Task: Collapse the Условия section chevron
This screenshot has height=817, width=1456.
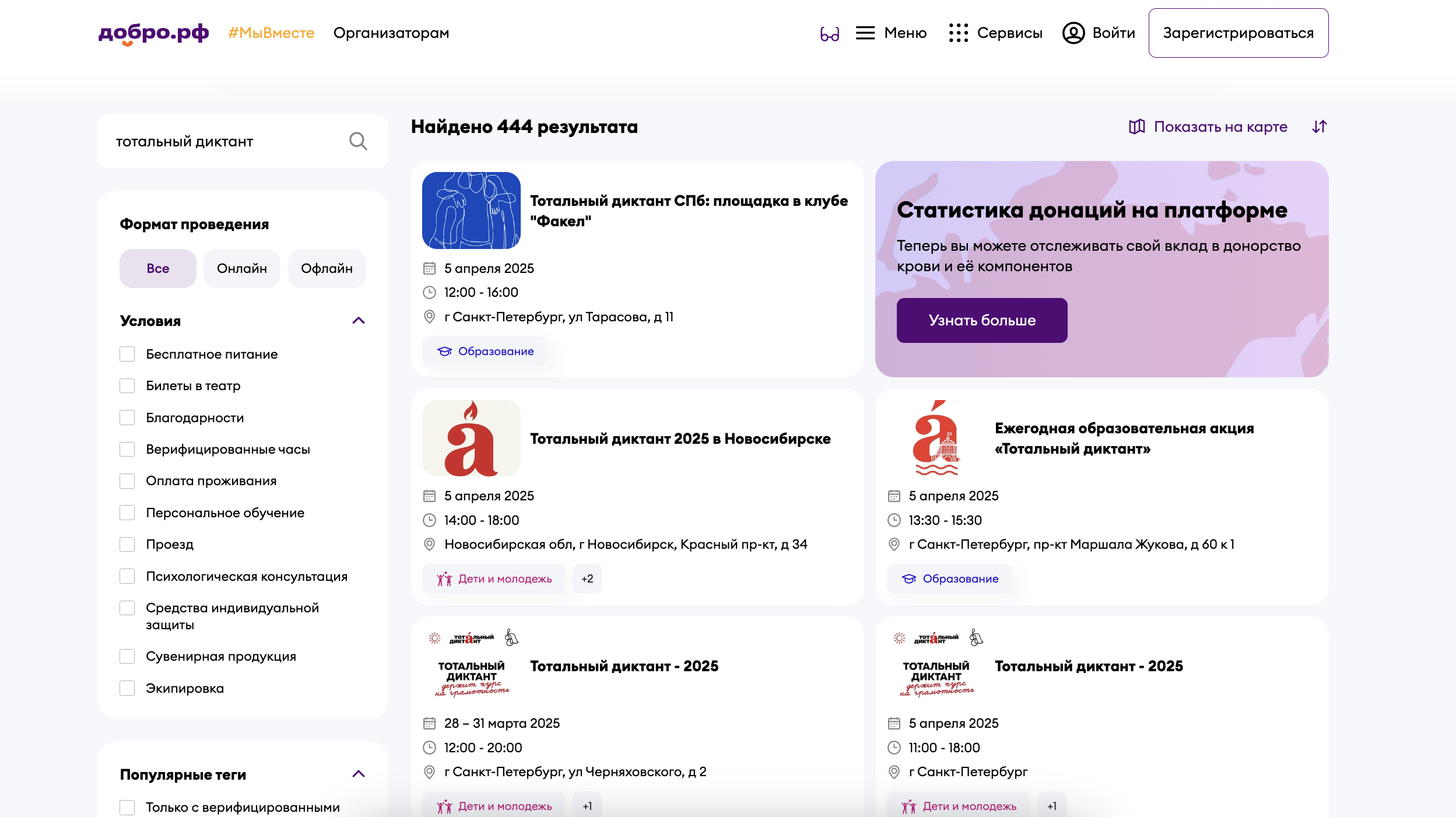Action: [x=358, y=321]
